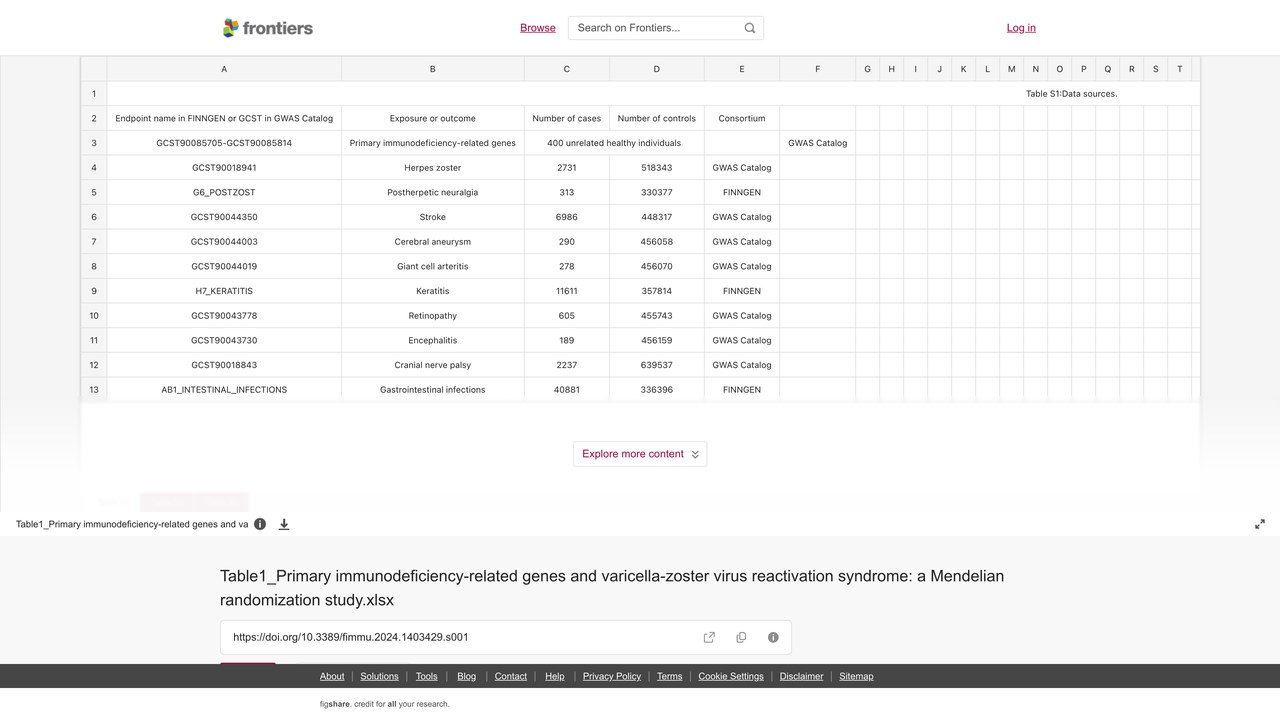The image size is (1280, 720).
Task: Click cell 'H7_KERATITIS'
Action: coord(224,291)
